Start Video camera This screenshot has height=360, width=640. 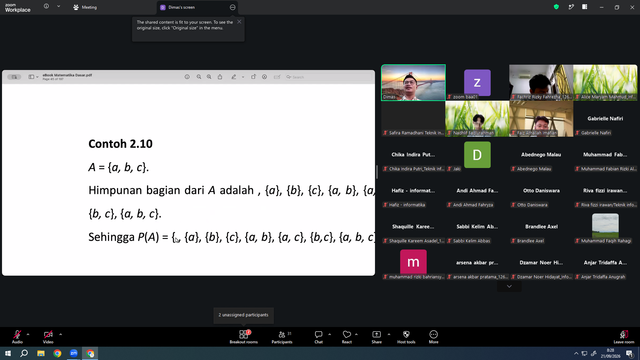click(x=48, y=336)
